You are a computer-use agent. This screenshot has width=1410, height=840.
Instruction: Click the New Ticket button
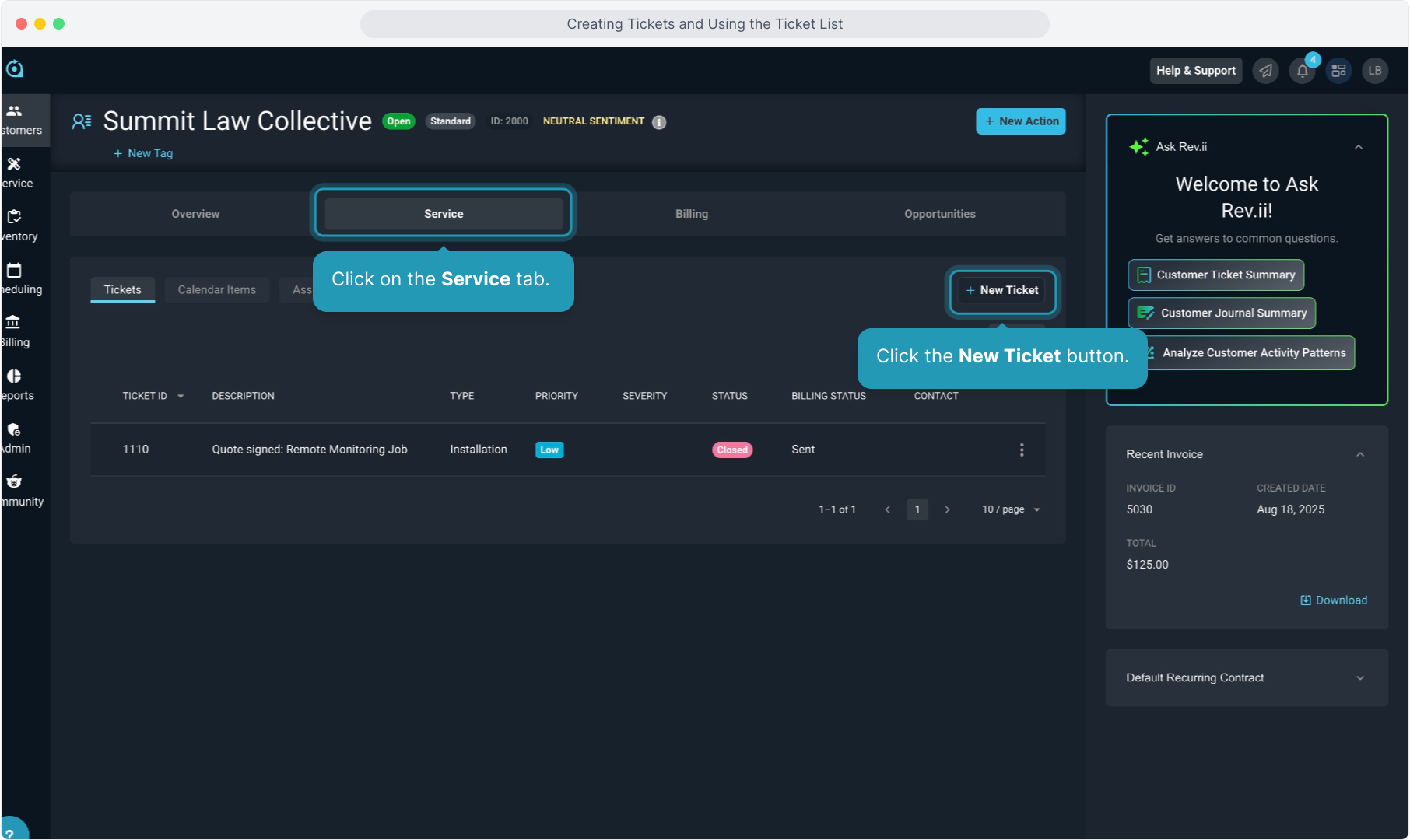coord(1002,290)
